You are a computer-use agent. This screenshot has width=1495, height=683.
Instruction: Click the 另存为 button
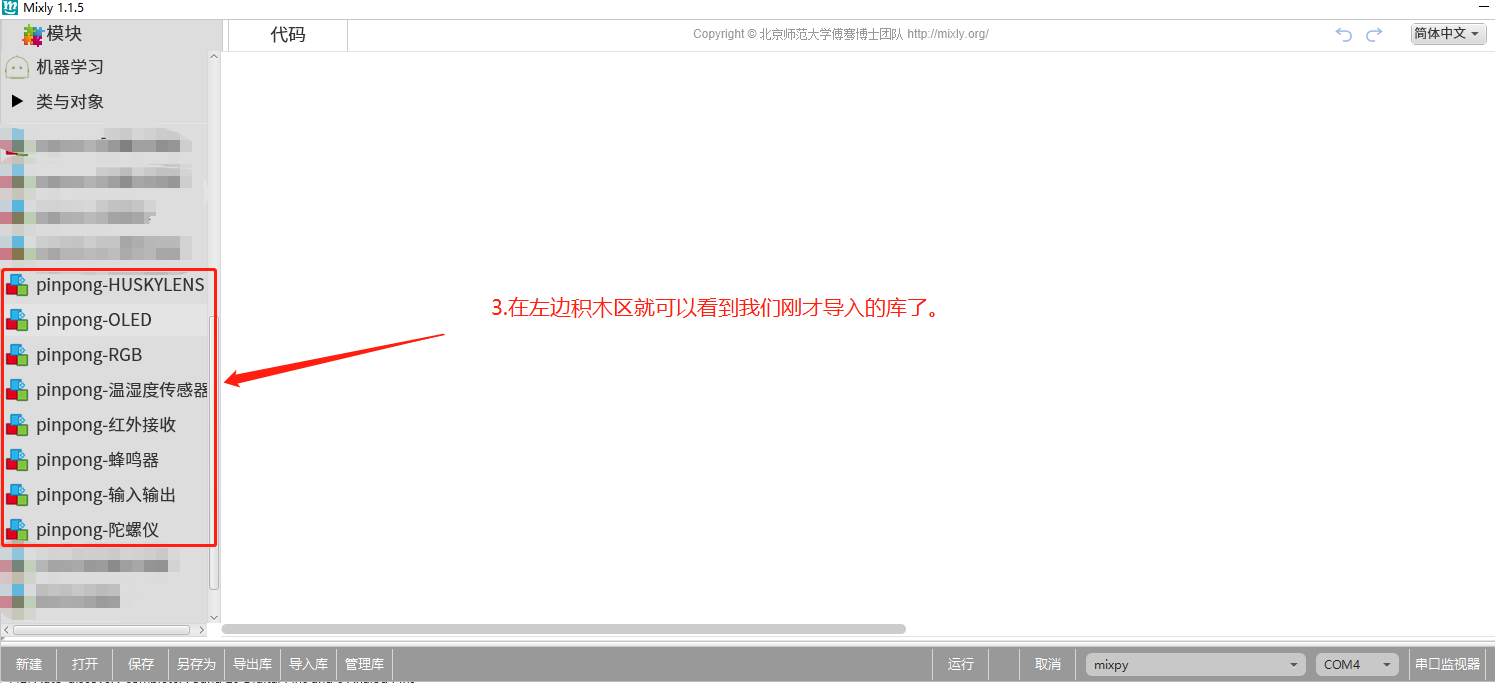(197, 664)
